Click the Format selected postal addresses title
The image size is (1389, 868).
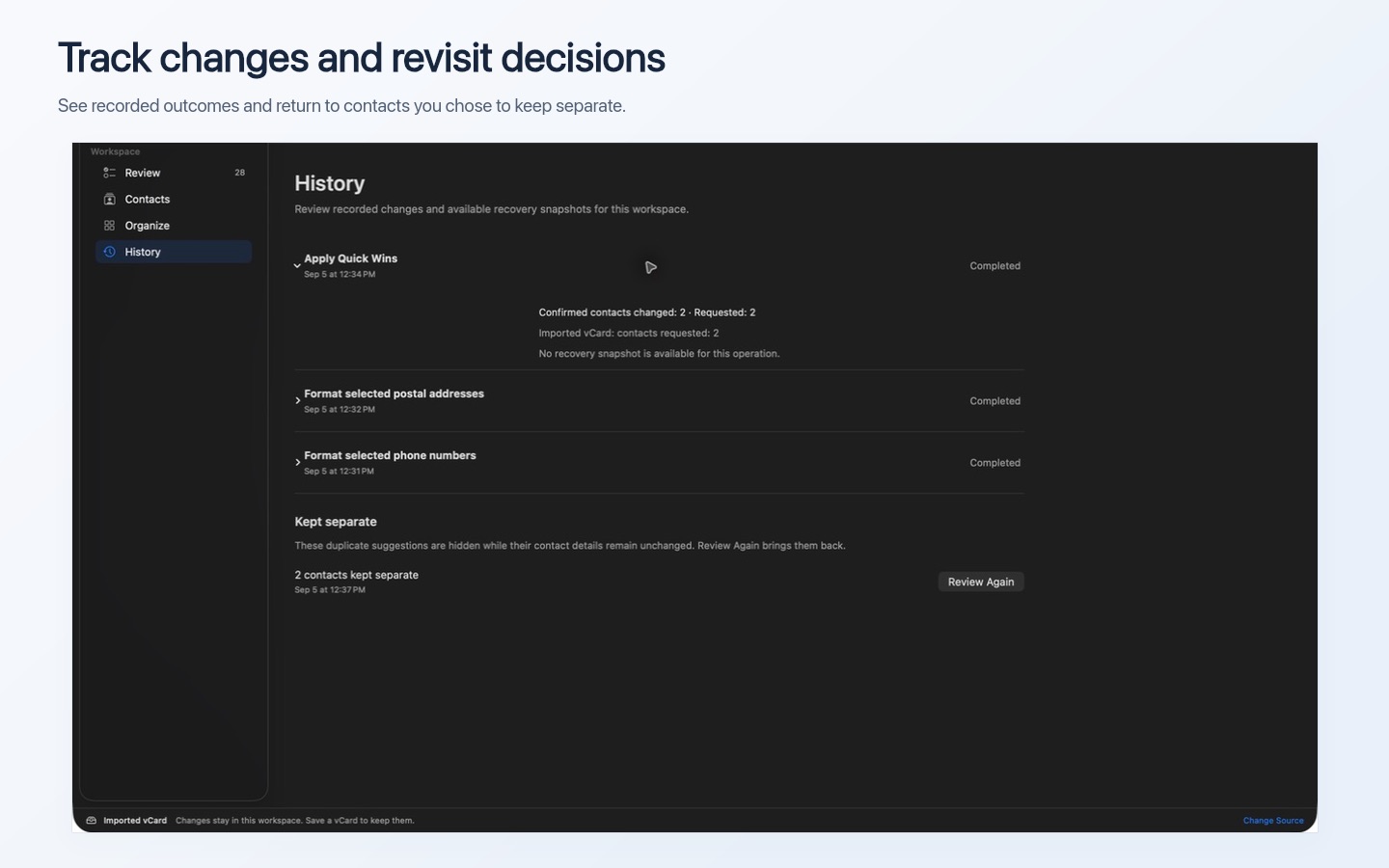394,393
